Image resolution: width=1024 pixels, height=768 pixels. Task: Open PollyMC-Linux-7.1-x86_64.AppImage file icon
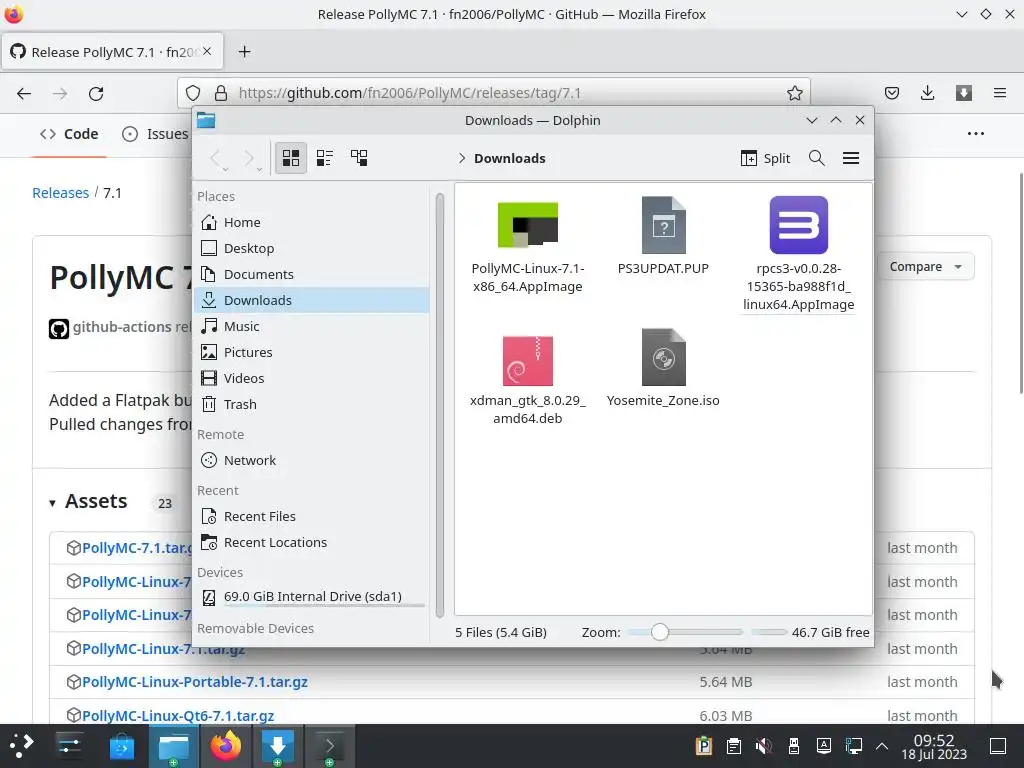click(x=528, y=225)
